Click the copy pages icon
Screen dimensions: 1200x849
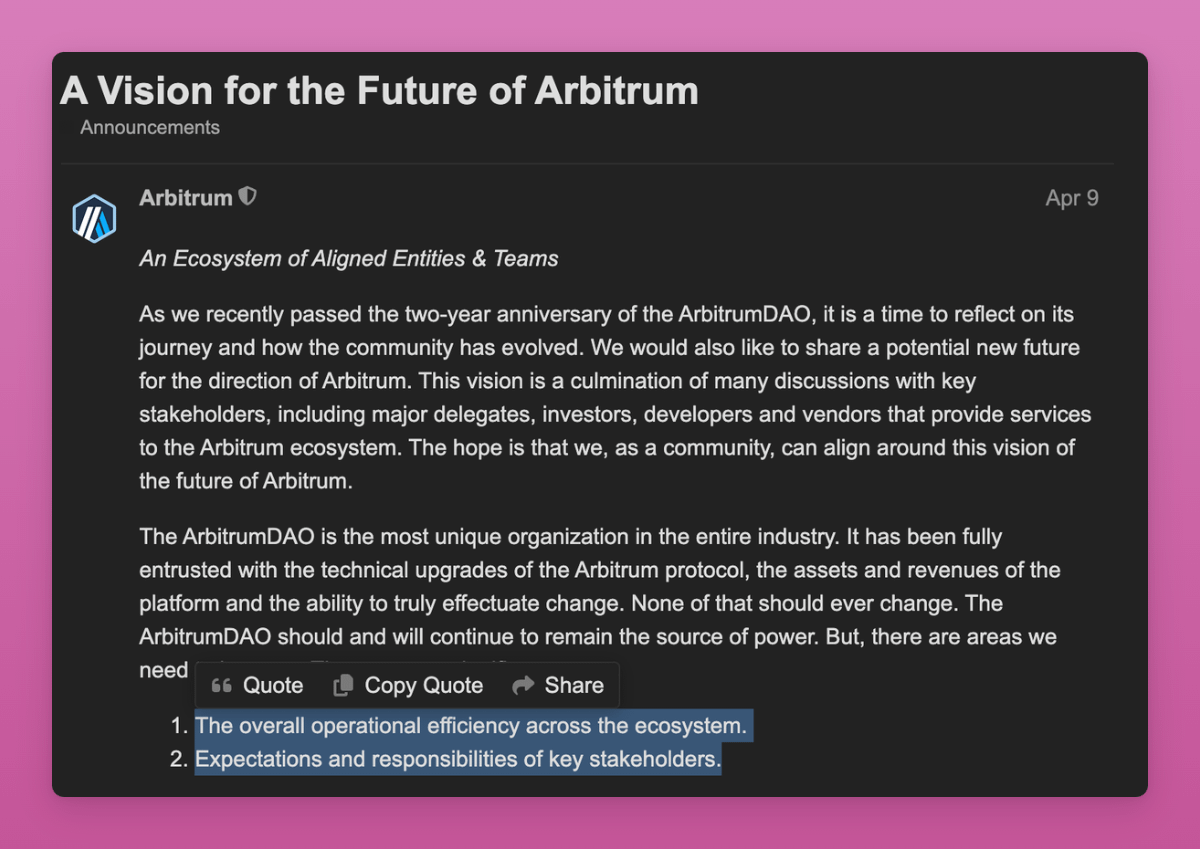click(x=343, y=685)
